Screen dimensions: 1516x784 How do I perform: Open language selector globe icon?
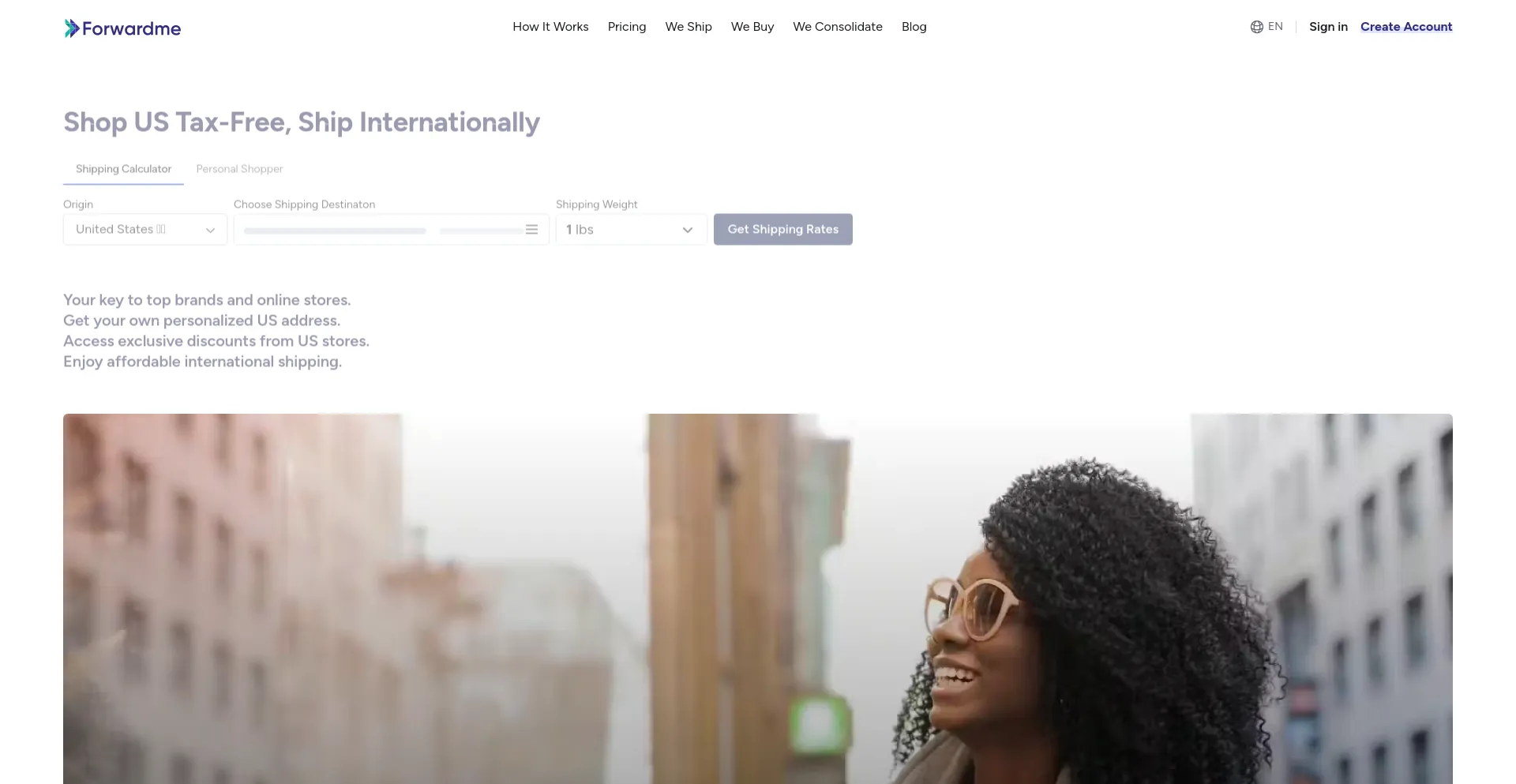1257,27
